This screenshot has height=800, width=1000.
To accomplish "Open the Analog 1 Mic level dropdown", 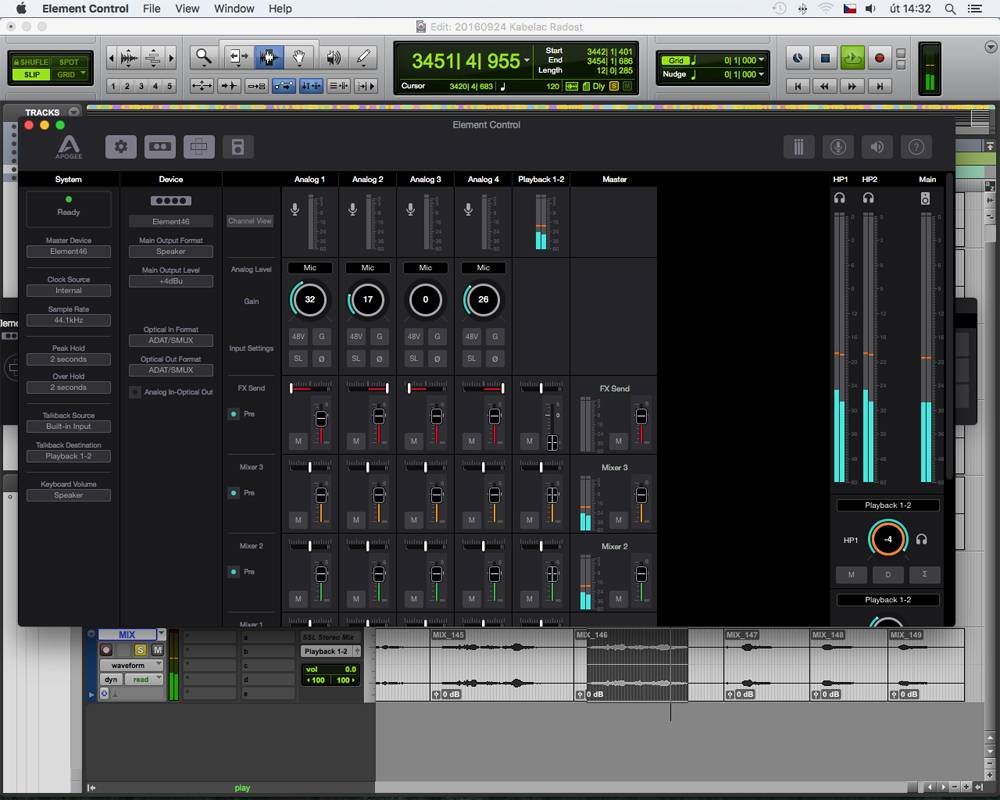I will click(310, 268).
